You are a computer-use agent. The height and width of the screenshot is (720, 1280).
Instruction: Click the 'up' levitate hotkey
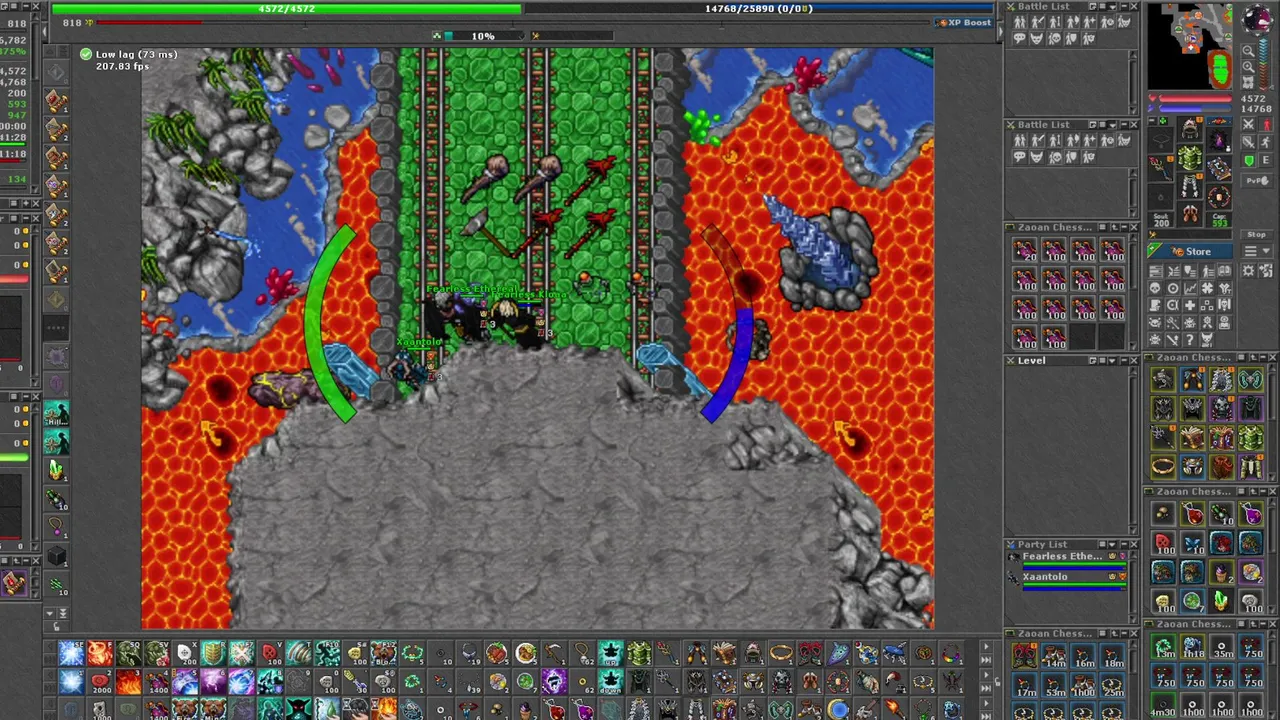pos(611,653)
